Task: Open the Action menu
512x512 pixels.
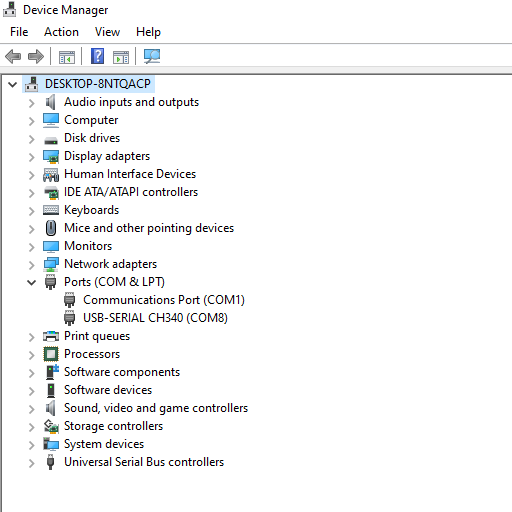Action: pos(61,32)
